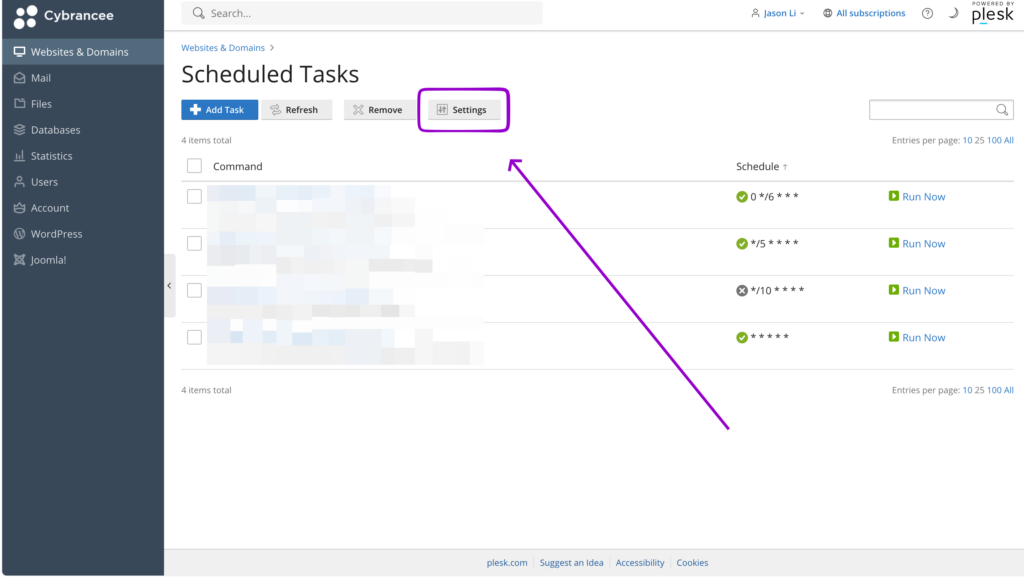
Task: Run Now the 0 */6 * * * task
Action: tap(917, 196)
